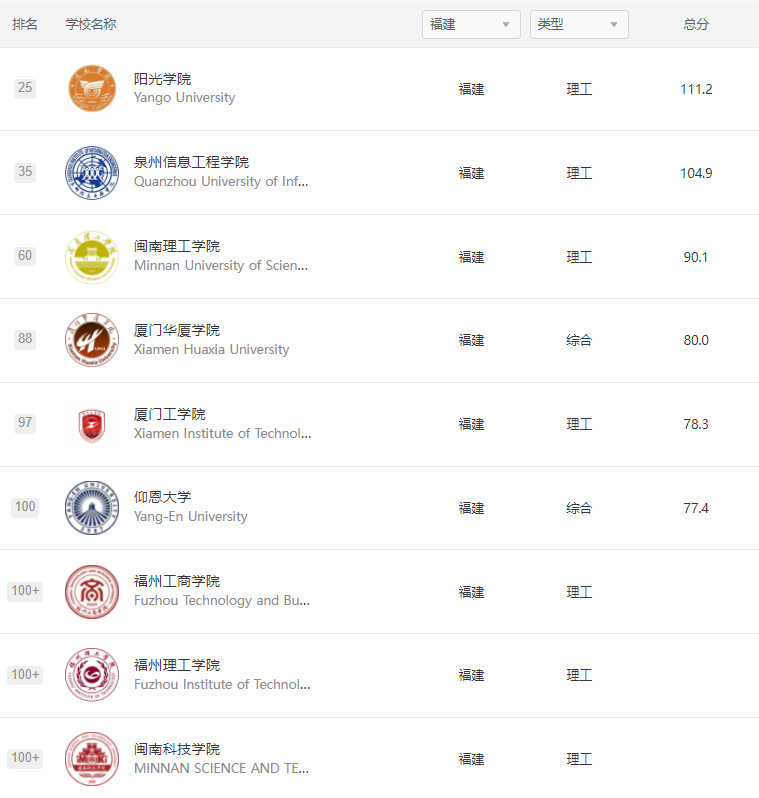Image resolution: width=759 pixels, height=798 pixels.
Task: Click the rank 25 badge
Action: (x=25, y=88)
